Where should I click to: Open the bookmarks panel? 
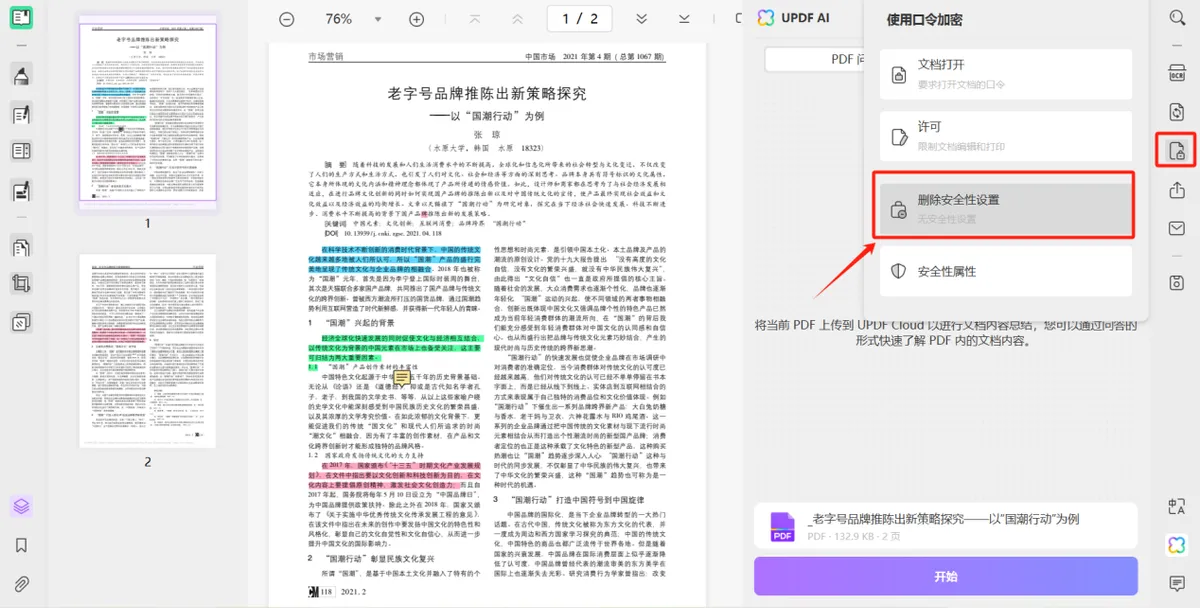pyautogui.click(x=21, y=545)
